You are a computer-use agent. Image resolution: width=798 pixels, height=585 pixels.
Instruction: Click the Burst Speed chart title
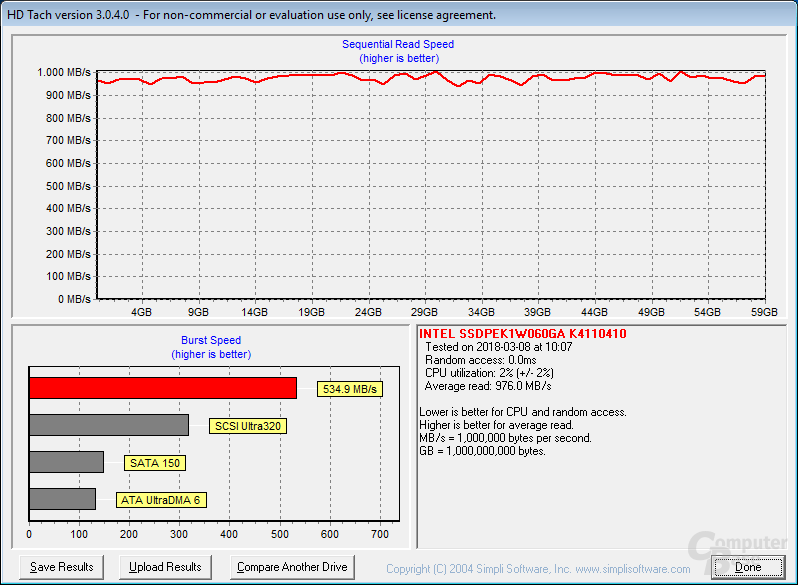coord(211,340)
